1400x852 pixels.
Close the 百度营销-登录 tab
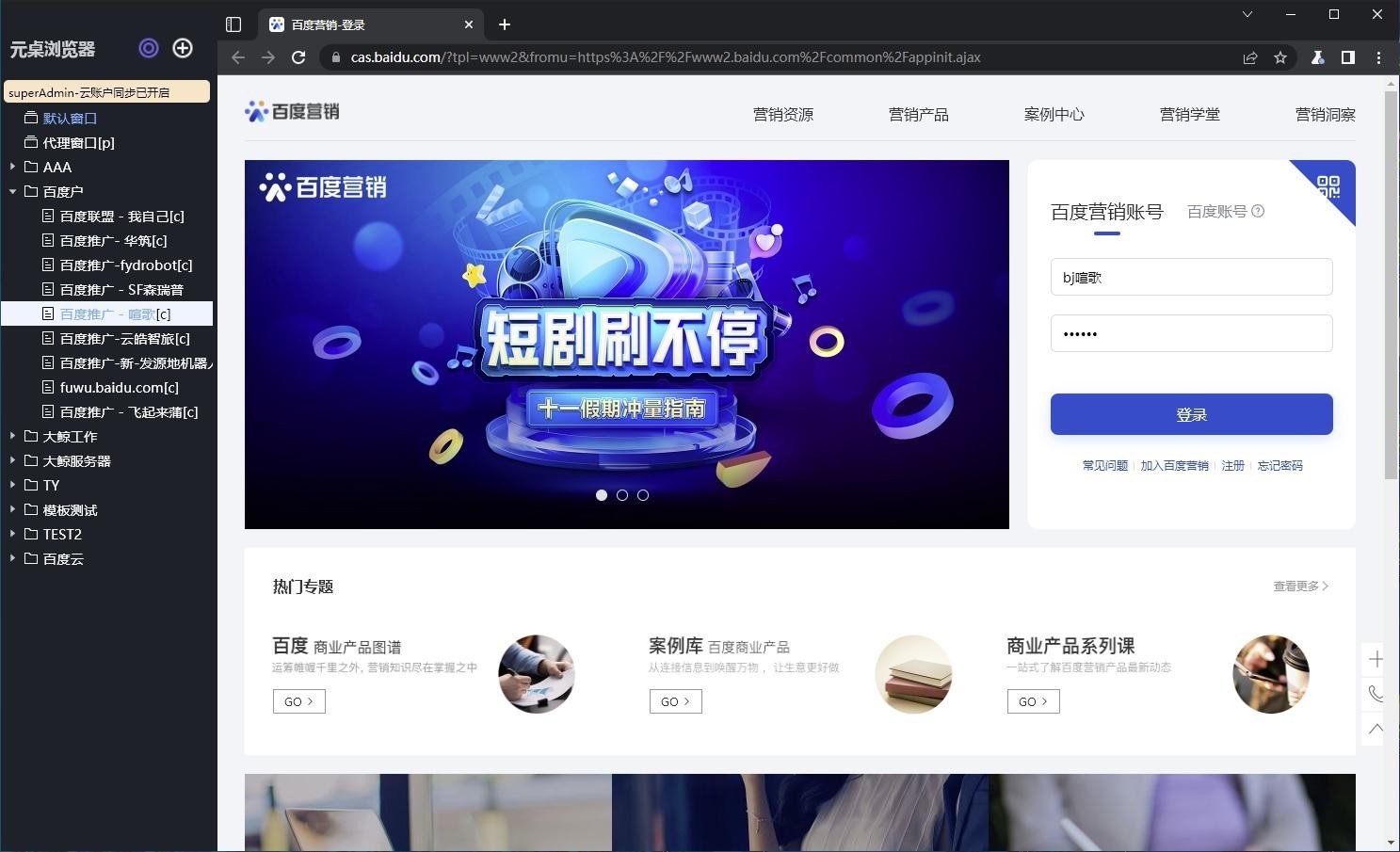pyautogui.click(x=469, y=24)
